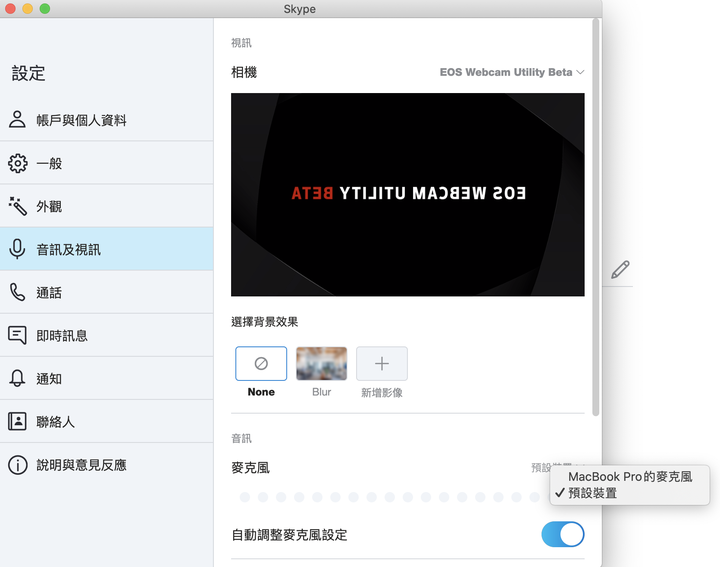
Task: Open 通知 settings section
Action: coord(107,378)
